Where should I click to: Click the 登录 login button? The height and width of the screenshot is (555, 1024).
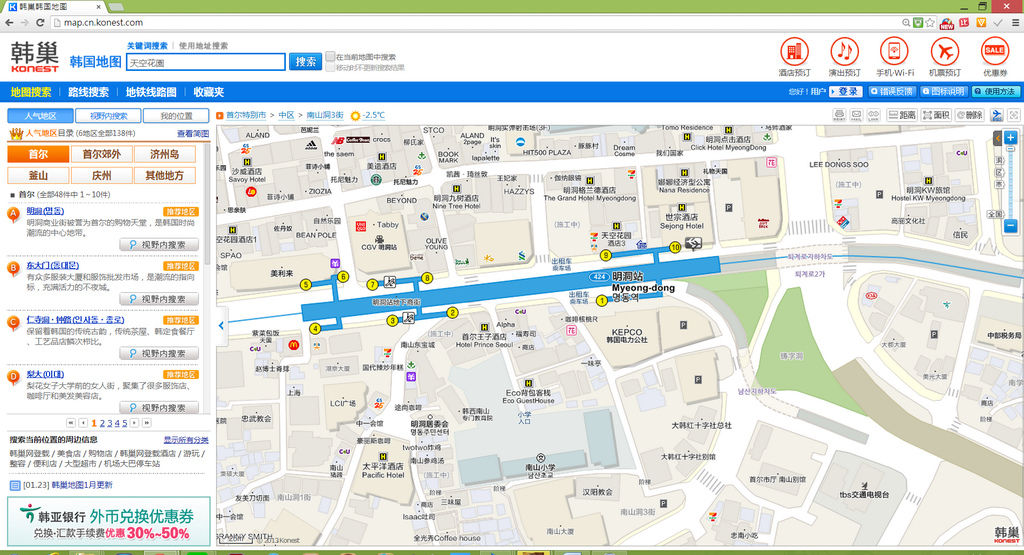846,92
